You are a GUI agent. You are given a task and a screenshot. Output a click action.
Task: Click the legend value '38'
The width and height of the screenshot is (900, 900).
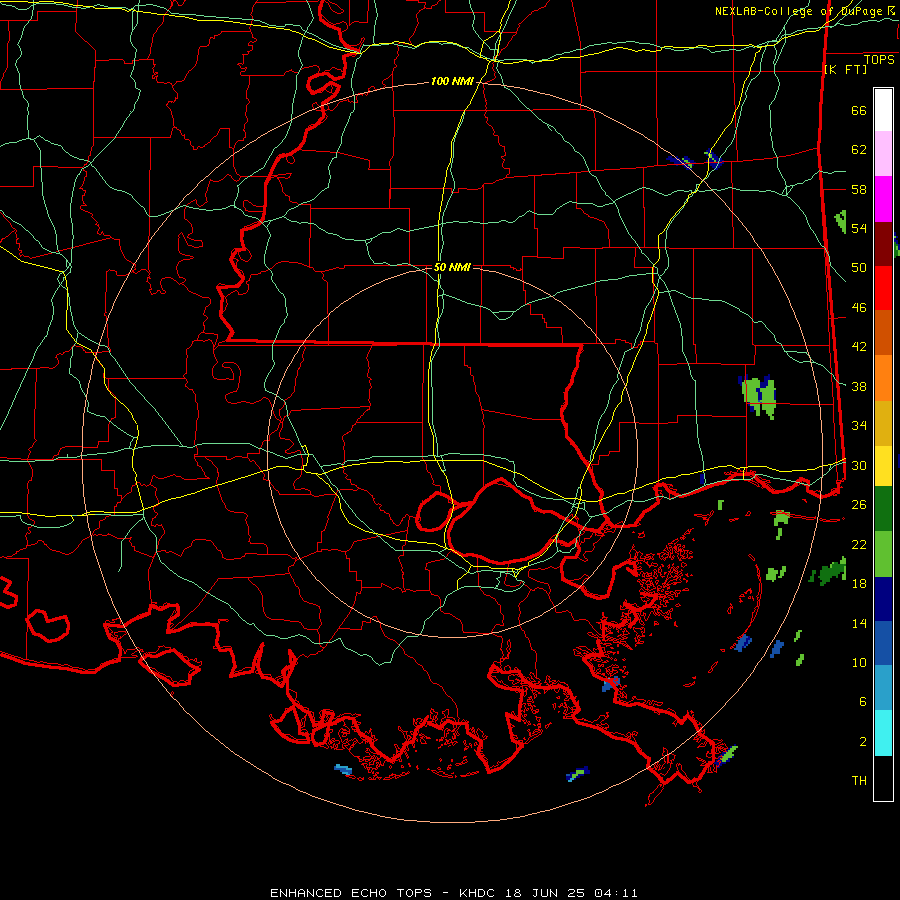(x=859, y=387)
